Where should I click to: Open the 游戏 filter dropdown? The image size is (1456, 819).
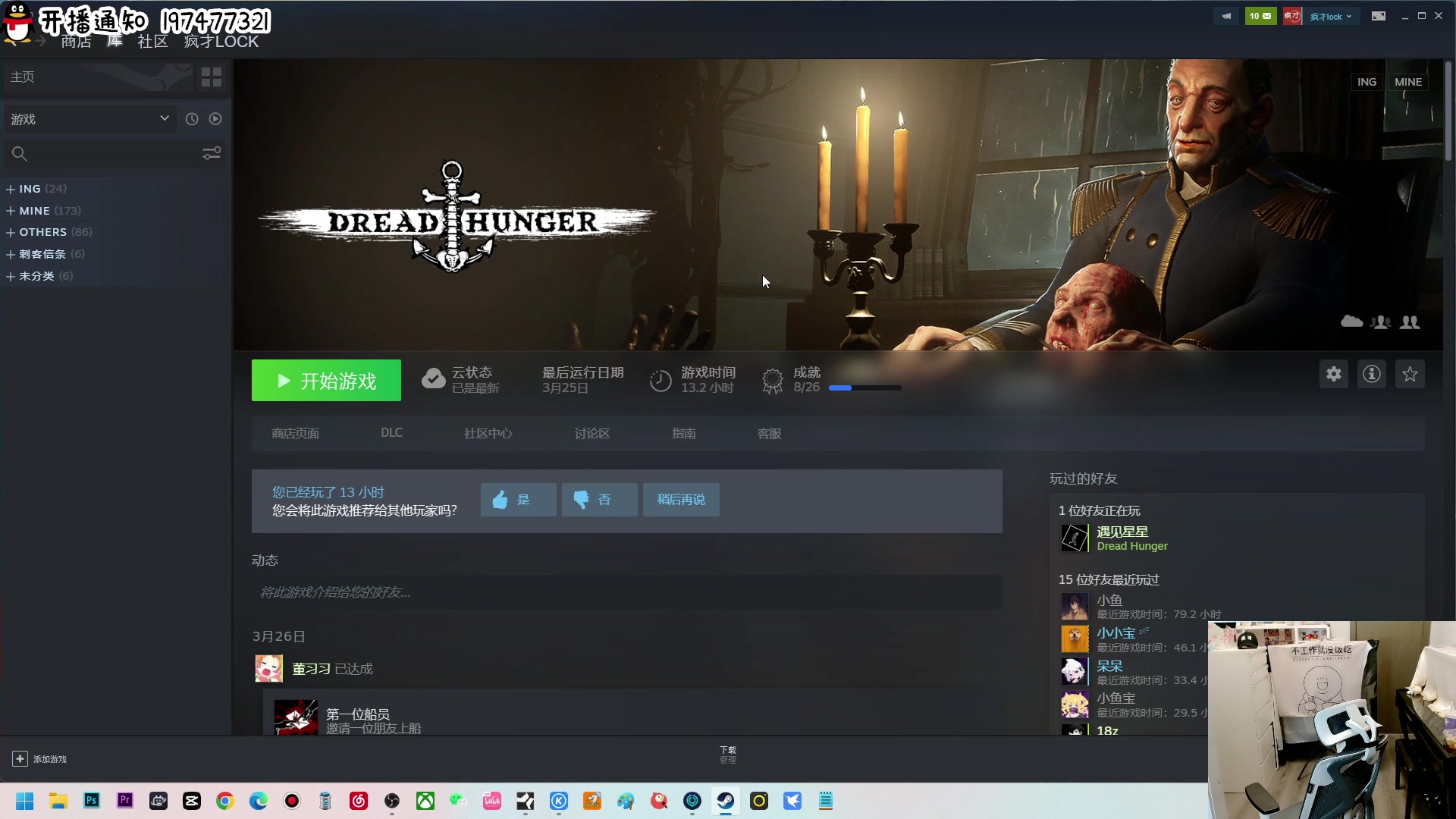(x=89, y=119)
